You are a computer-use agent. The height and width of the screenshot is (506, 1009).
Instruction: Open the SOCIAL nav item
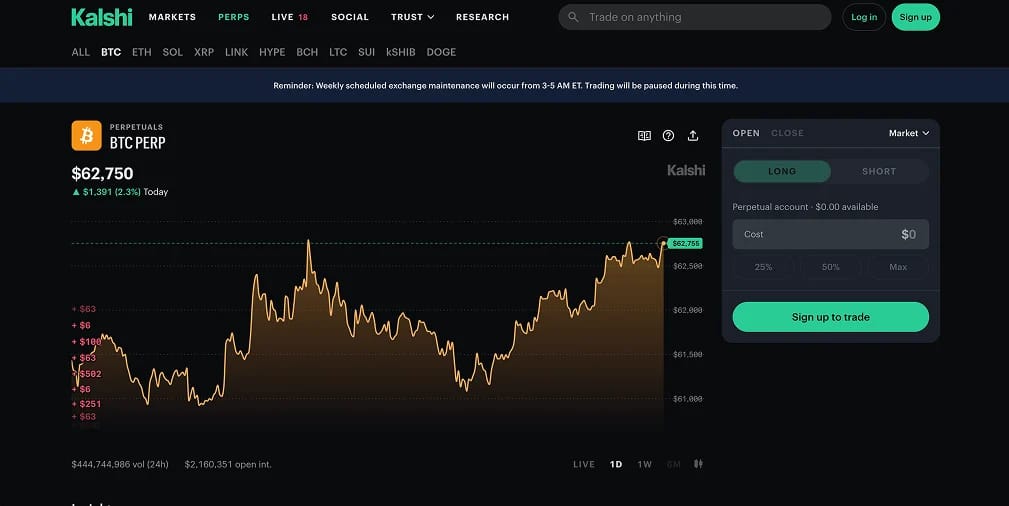350,17
